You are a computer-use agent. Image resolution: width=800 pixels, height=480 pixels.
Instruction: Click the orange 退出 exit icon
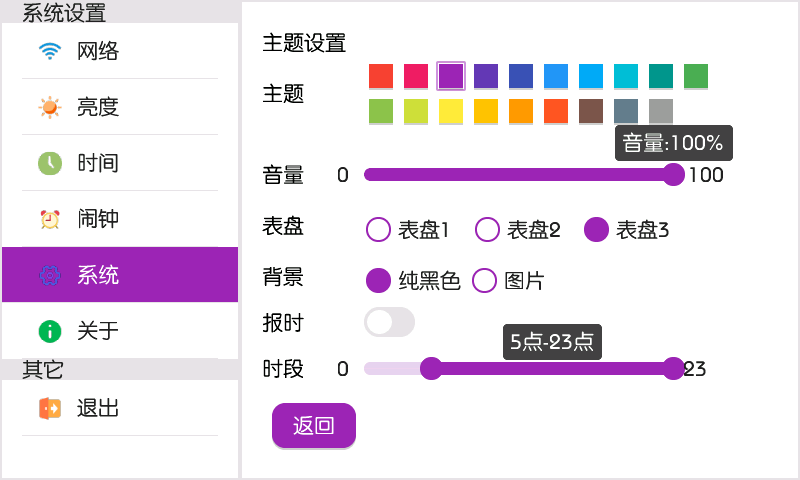pos(50,408)
